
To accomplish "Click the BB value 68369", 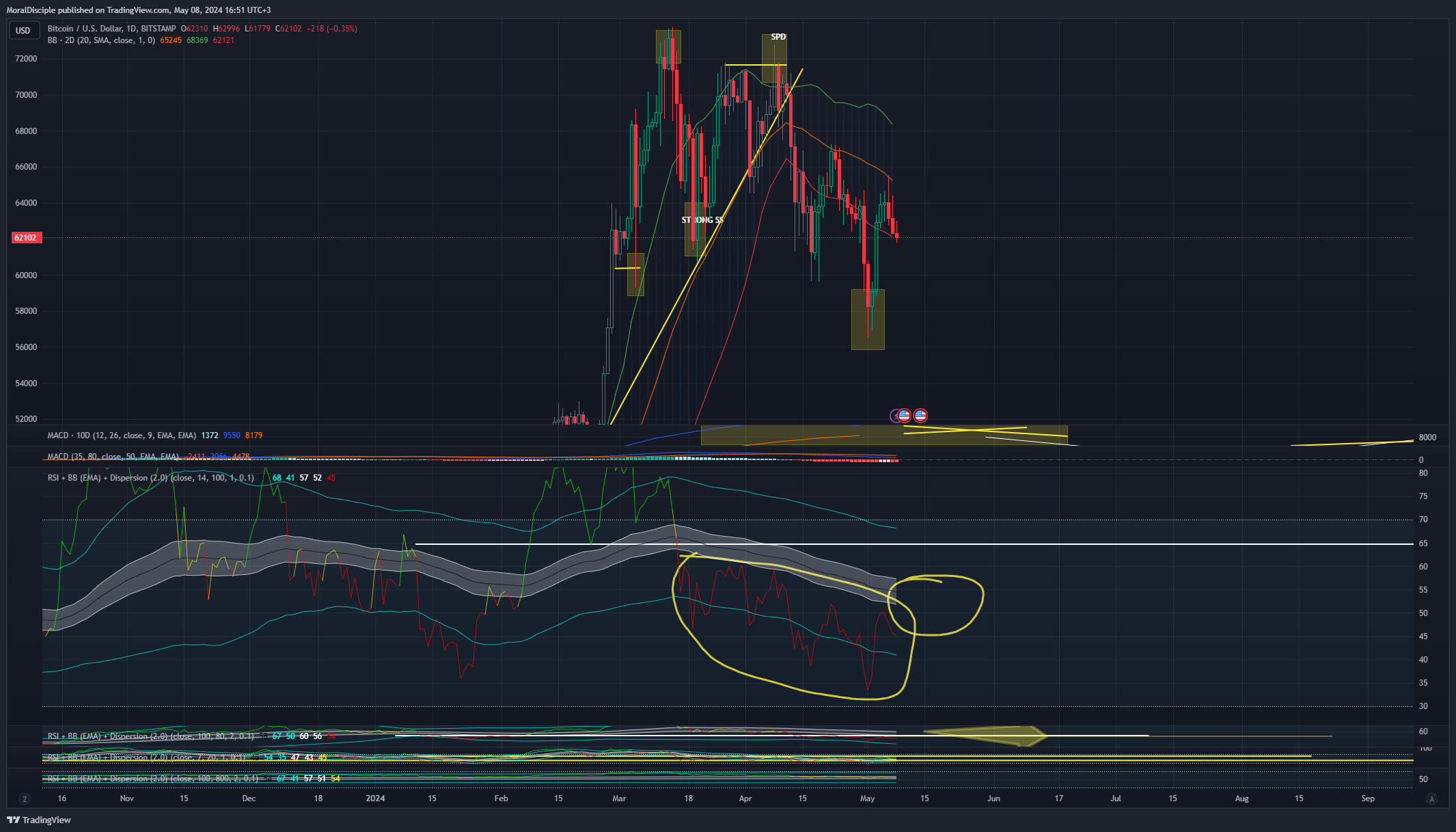I will point(197,40).
